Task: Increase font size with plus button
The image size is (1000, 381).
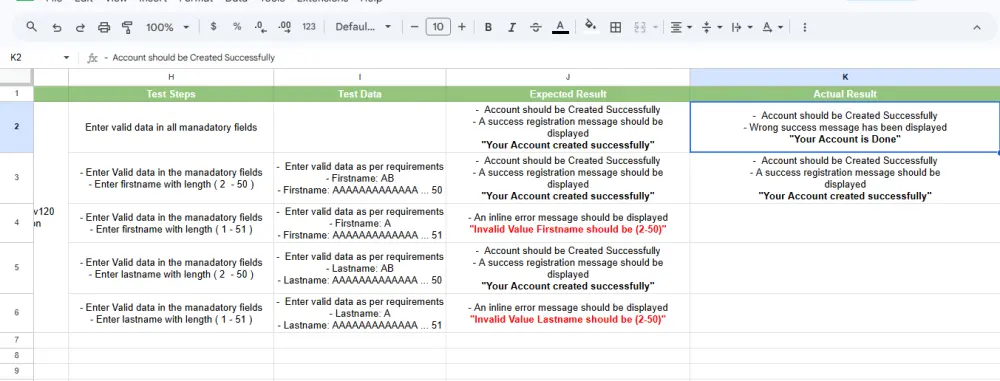Action: 462,27
